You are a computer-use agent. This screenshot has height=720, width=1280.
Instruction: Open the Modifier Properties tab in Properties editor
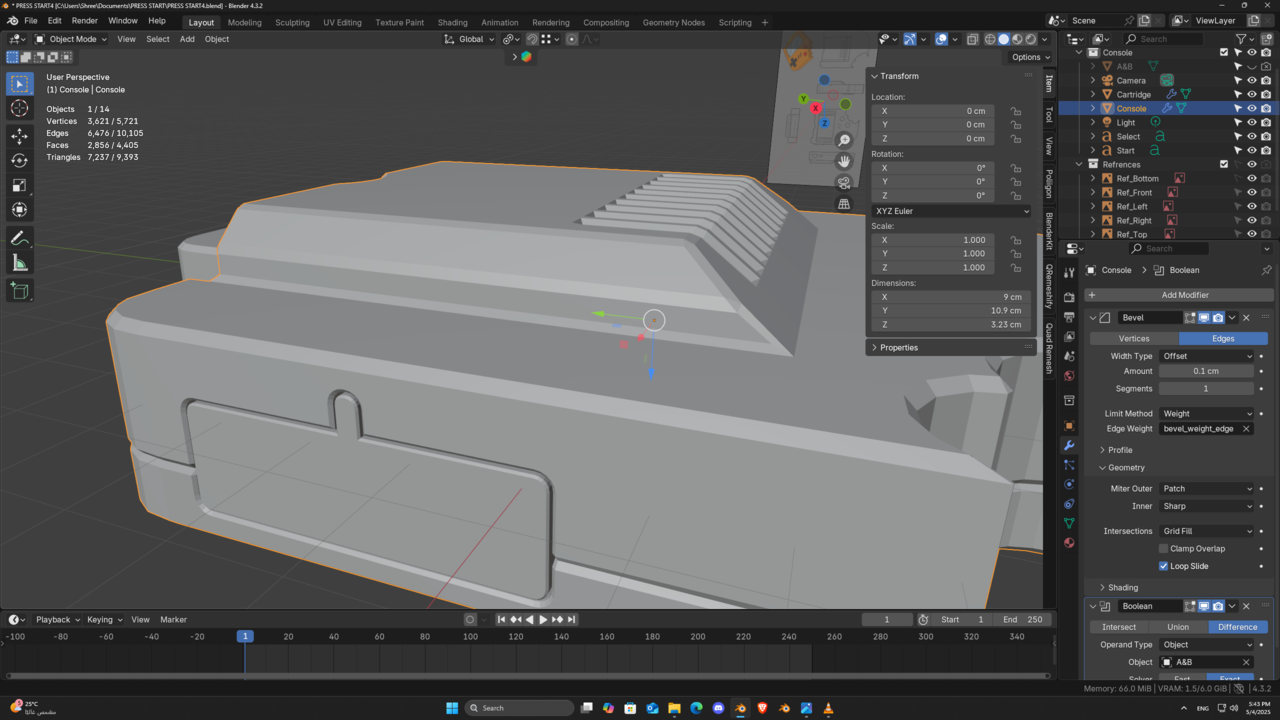click(1068, 444)
